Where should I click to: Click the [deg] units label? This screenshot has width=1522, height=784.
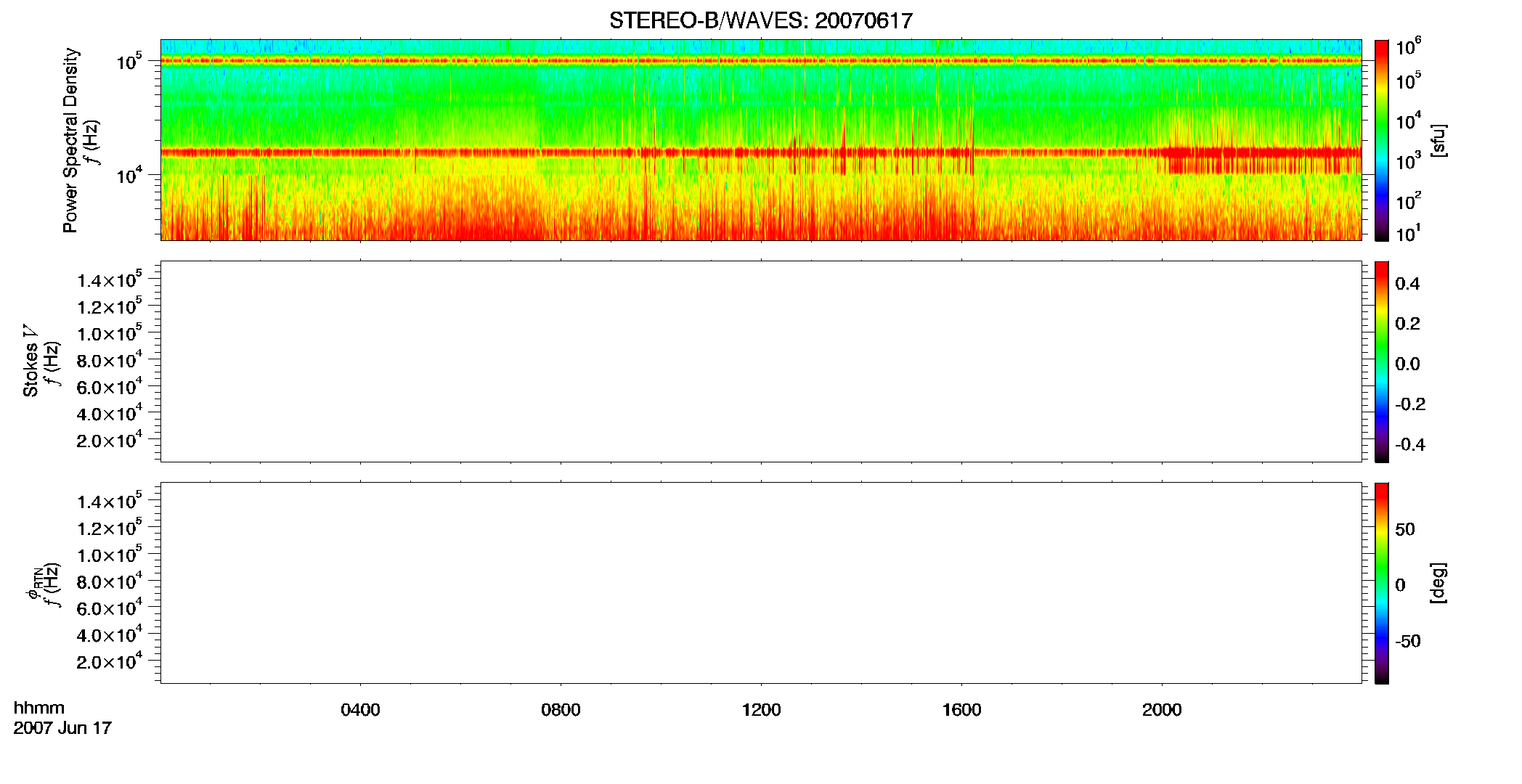pyautogui.click(x=1438, y=583)
